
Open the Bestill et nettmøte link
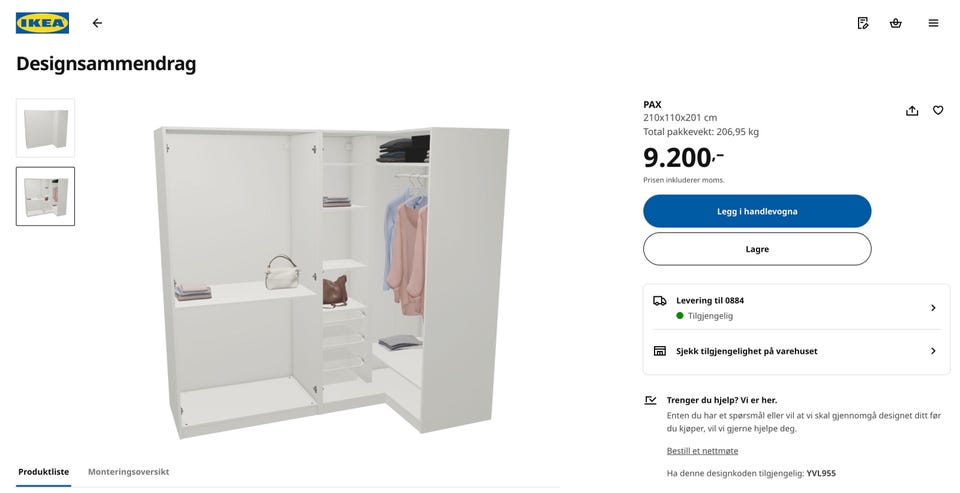(702, 451)
